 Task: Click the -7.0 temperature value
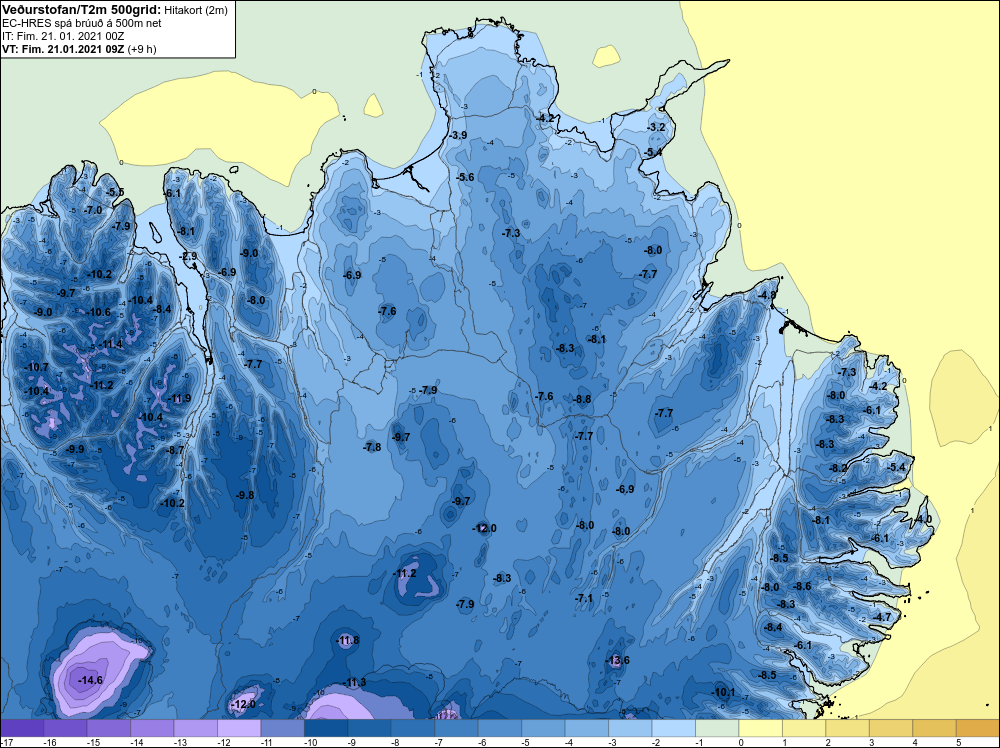(93, 210)
